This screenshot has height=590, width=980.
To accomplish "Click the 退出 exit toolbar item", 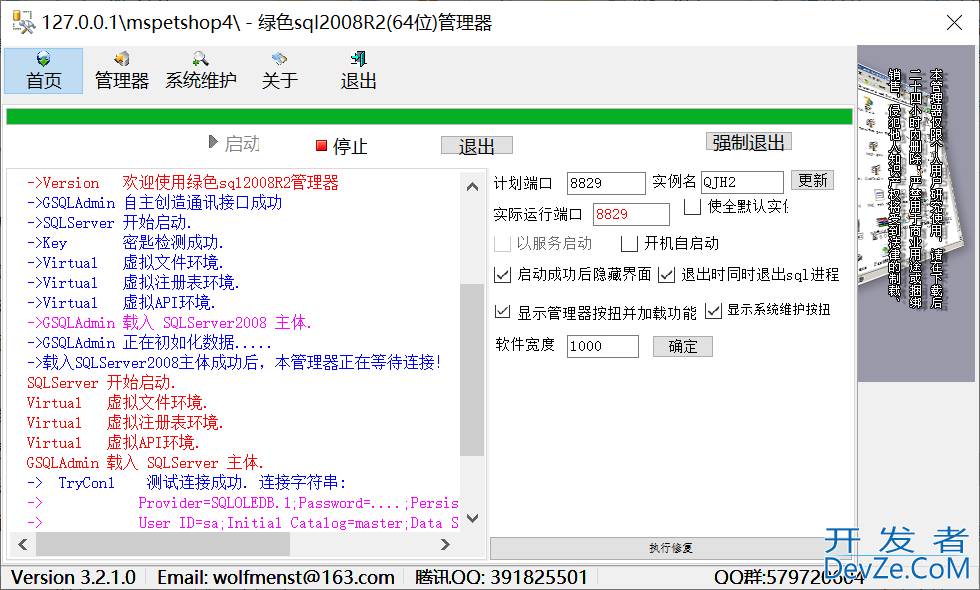I will point(358,71).
